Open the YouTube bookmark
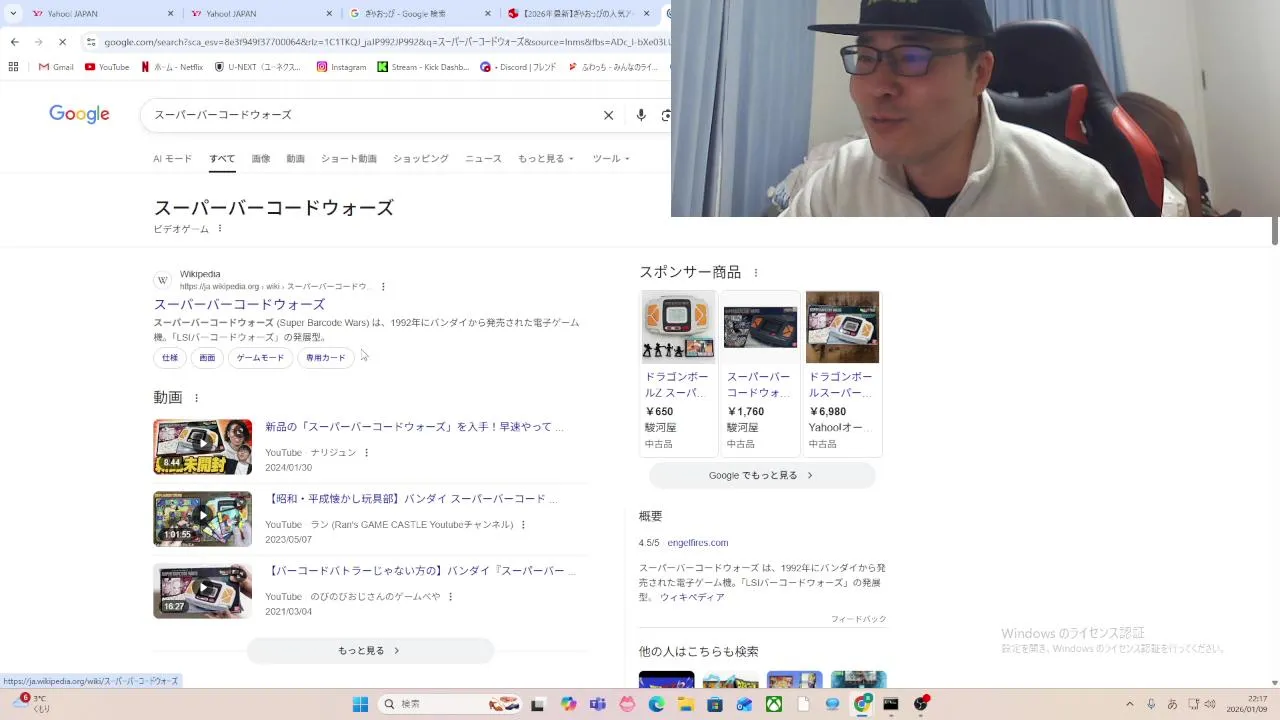1280x720 pixels. coord(107,67)
